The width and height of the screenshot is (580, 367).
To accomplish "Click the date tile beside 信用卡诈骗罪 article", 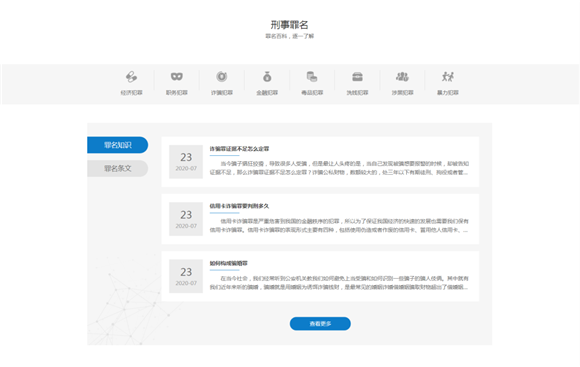I will [x=186, y=219].
